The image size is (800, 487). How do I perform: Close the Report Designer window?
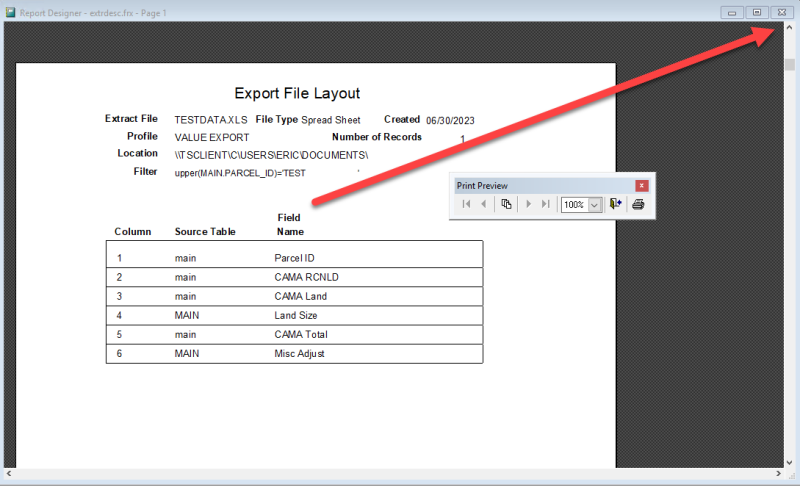point(782,13)
